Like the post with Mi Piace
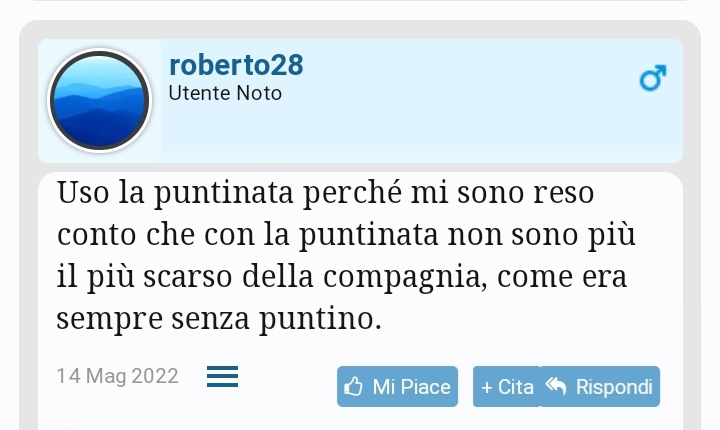The width and height of the screenshot is (720, 430). click(x=397, y=386)
